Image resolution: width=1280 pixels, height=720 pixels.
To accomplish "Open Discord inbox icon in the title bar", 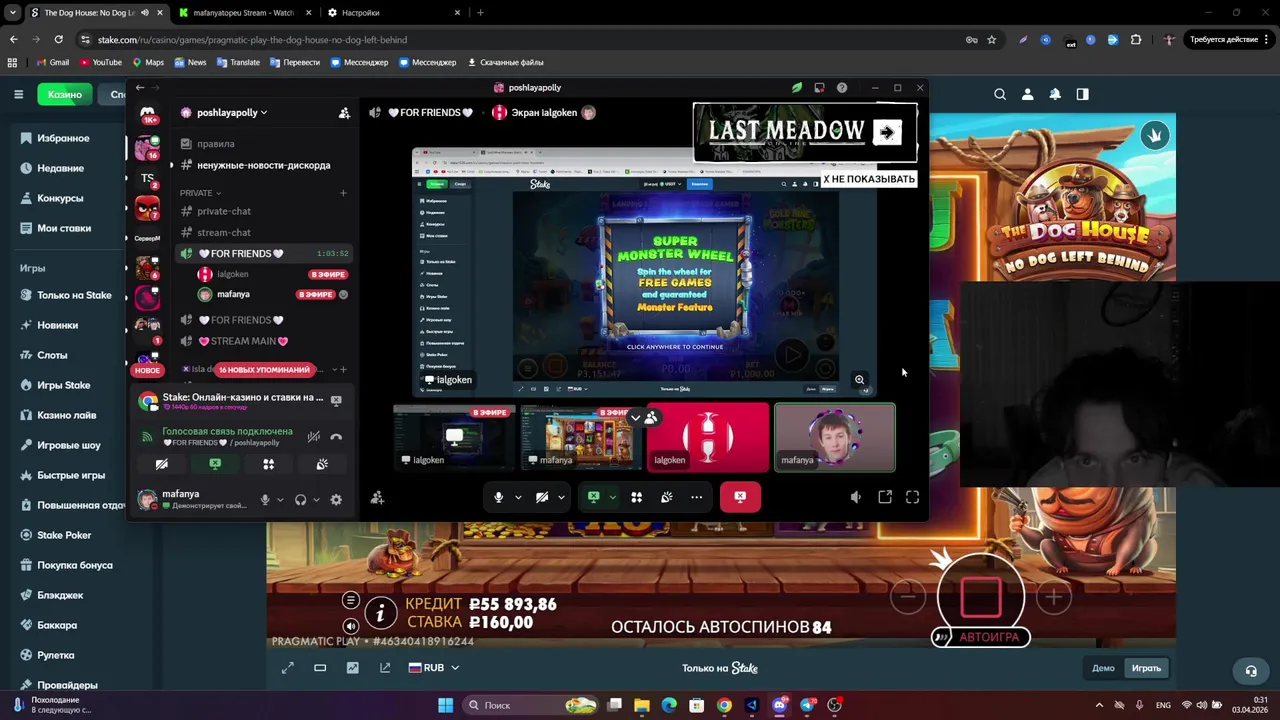I will pyautogui.click(x=819, y=88).
